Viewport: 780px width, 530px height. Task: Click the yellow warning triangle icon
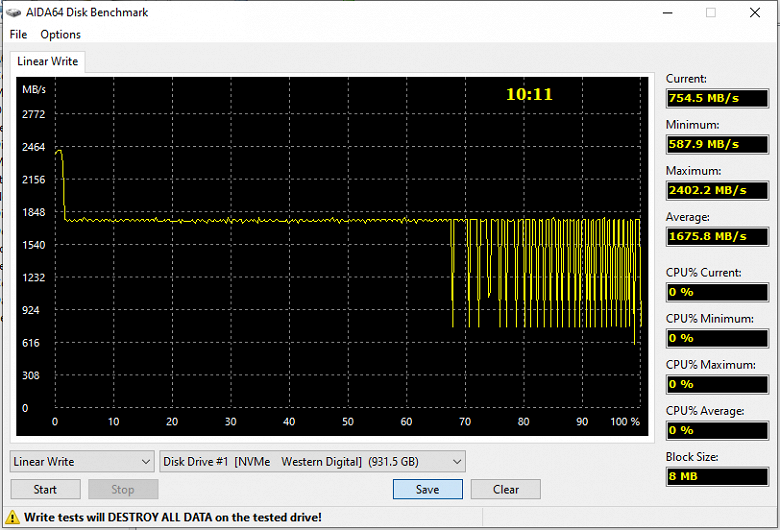12,517
